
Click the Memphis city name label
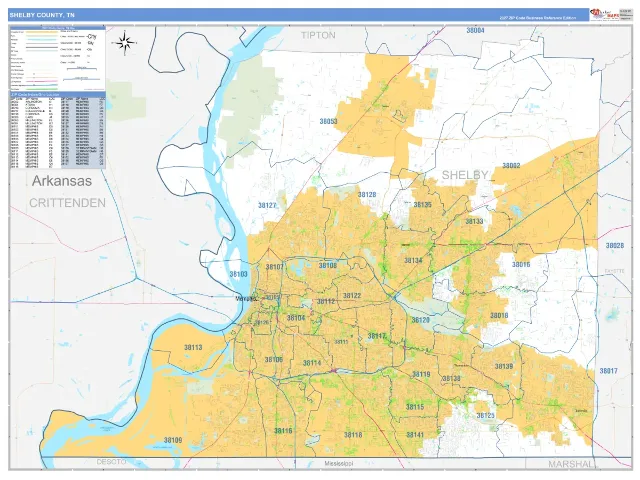point(246,299)
